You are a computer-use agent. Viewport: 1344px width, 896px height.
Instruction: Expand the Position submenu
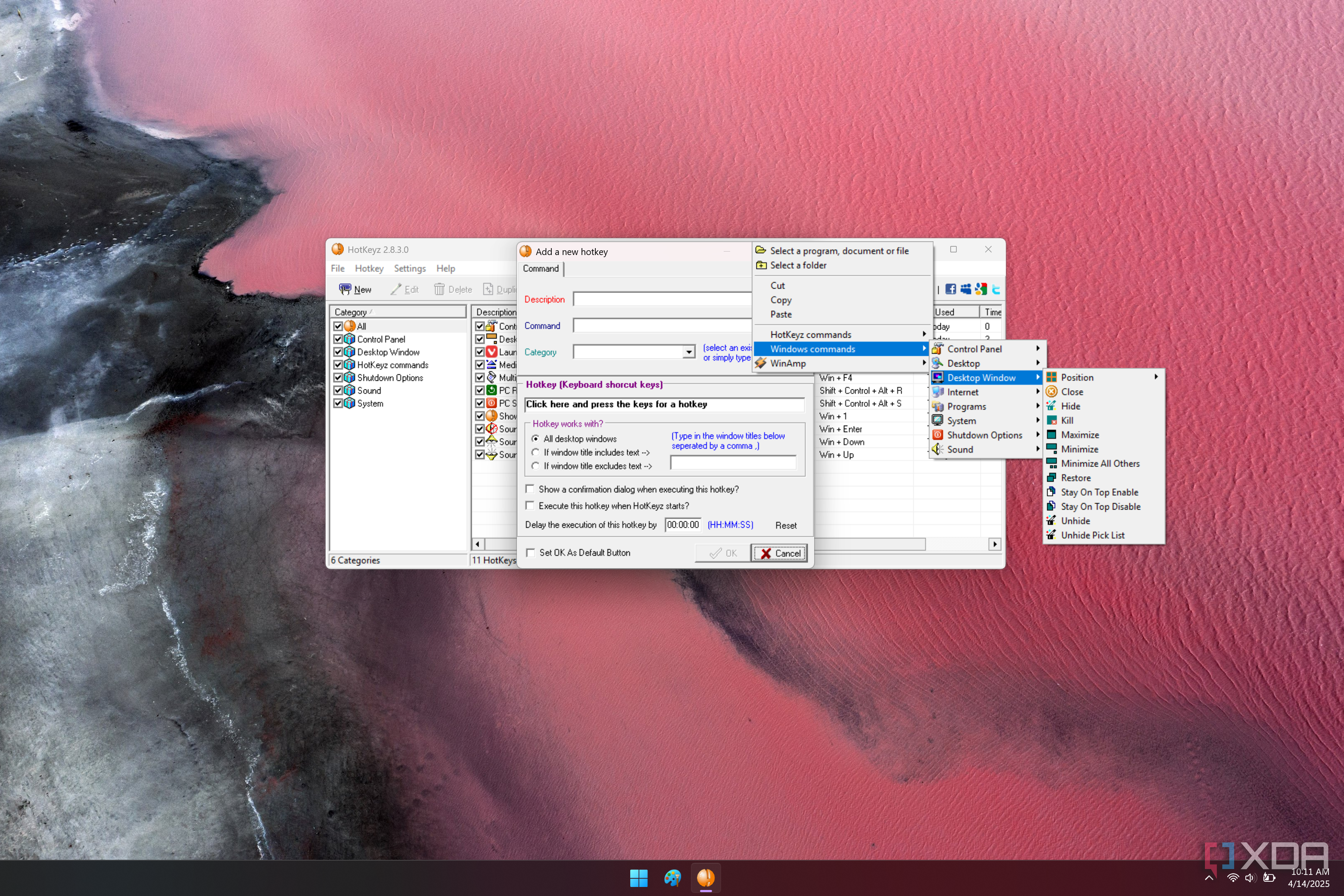tap(1103, 377)
